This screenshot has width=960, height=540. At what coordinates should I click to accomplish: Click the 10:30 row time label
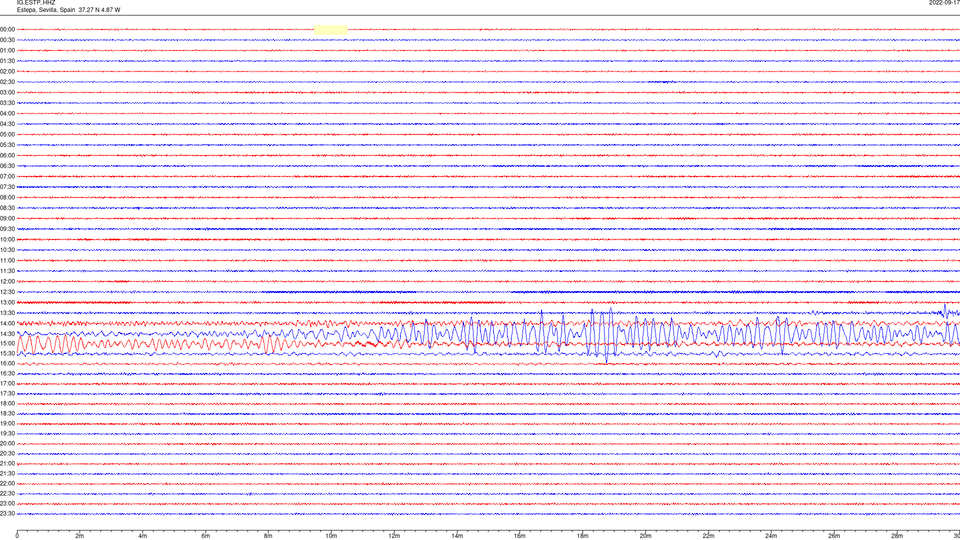[7, 250]
